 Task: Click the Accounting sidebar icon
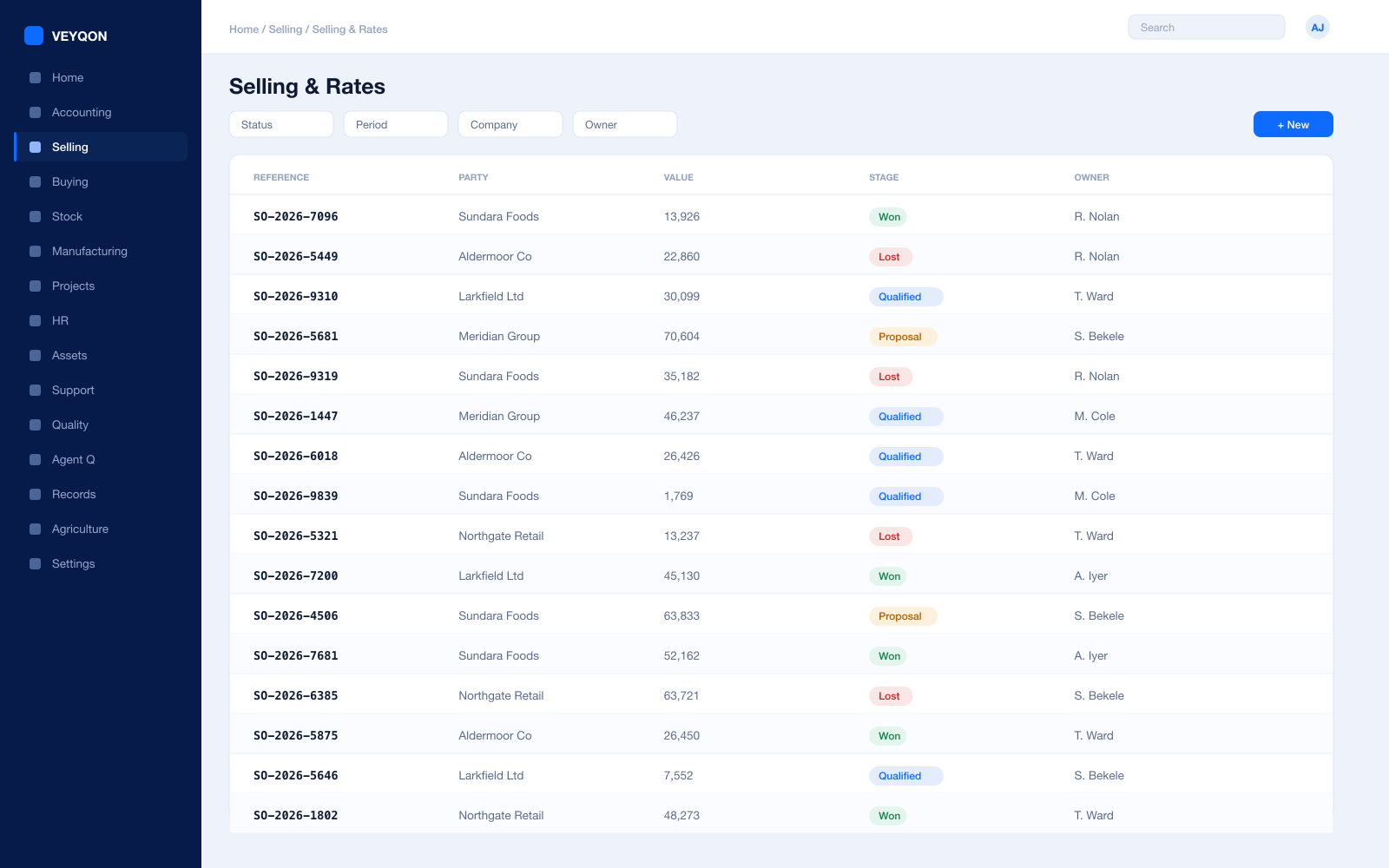click(x=35, y=112)
